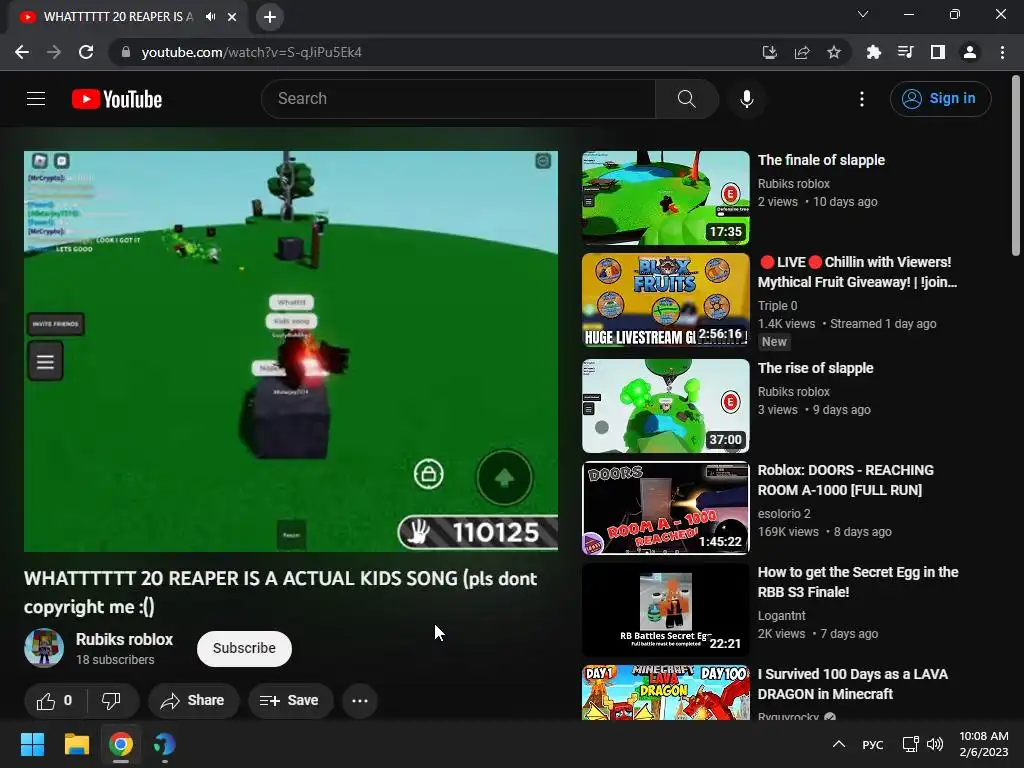1024x768 pixels.
Task: Subscribe to Rubiks roblox channel
Action: [x=244, y=648]
